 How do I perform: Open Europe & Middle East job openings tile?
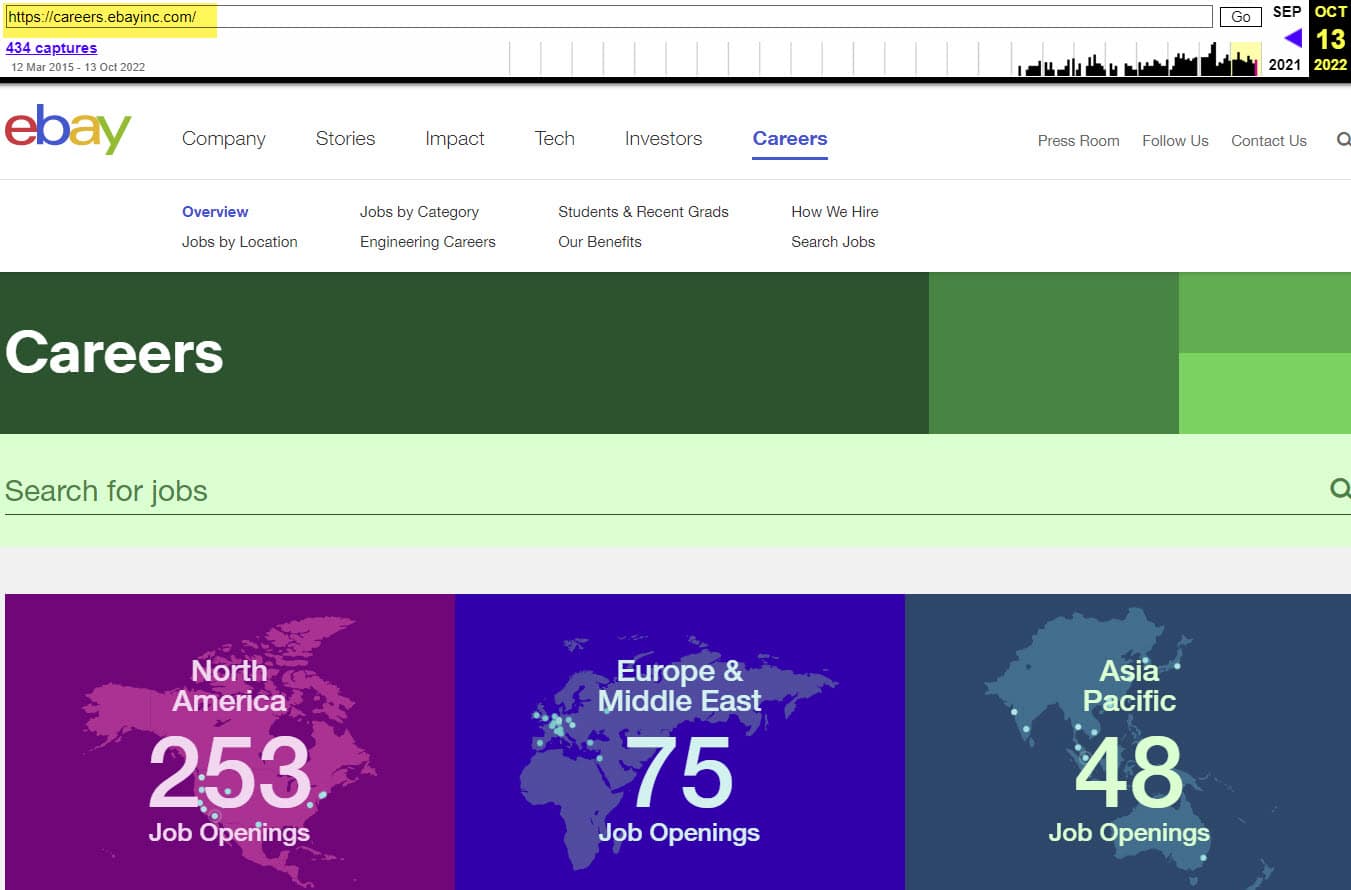tap(680, 742)
